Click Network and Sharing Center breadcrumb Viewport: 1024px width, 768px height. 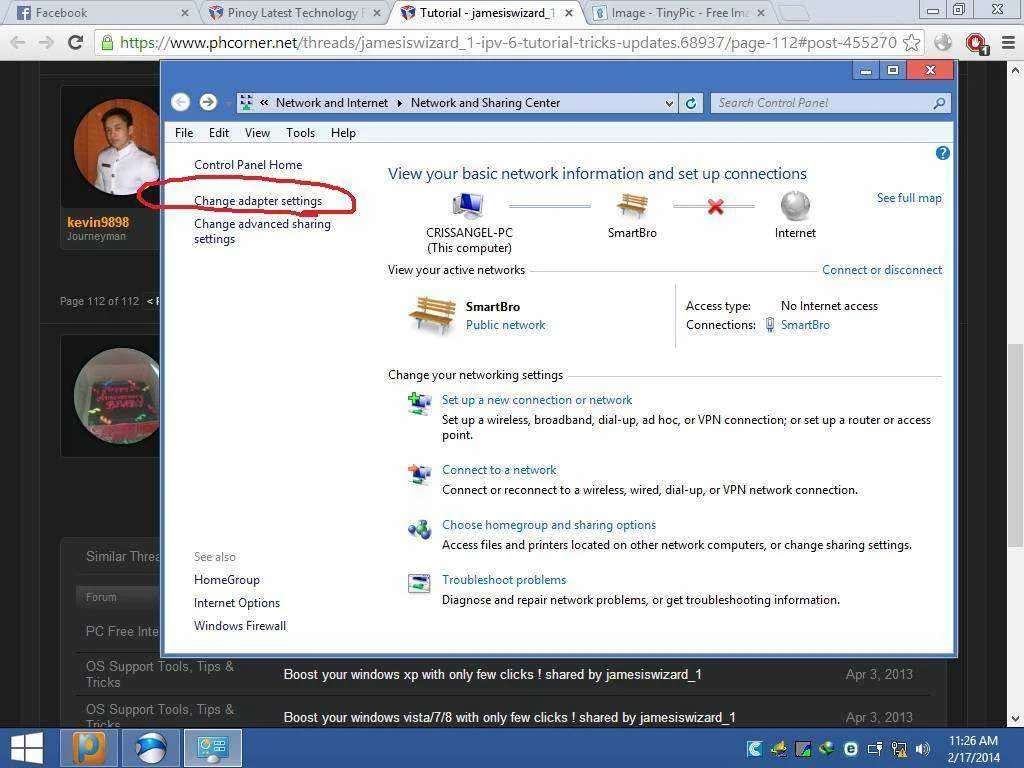click(485, 103)
